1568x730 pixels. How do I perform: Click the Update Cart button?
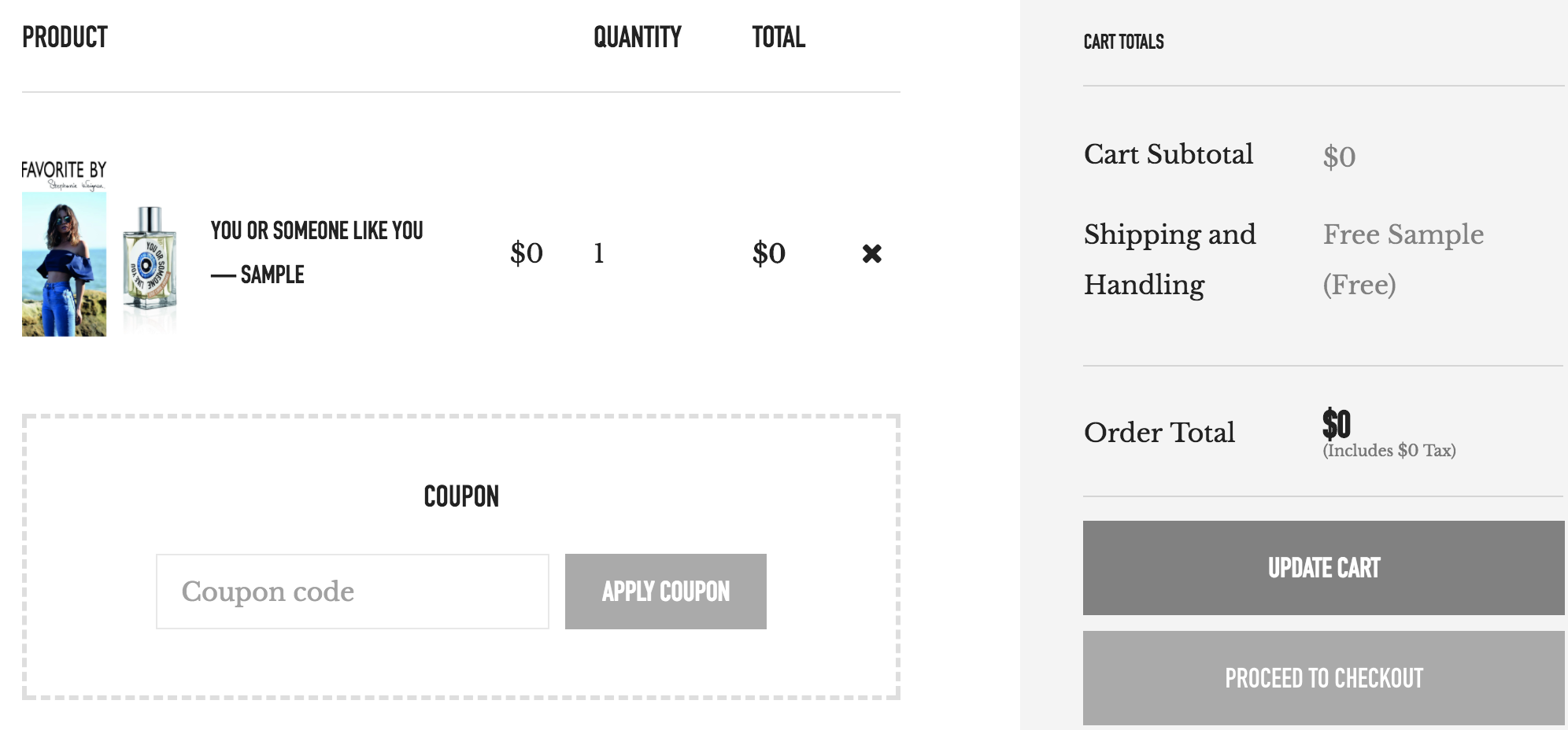point(1323,568)
